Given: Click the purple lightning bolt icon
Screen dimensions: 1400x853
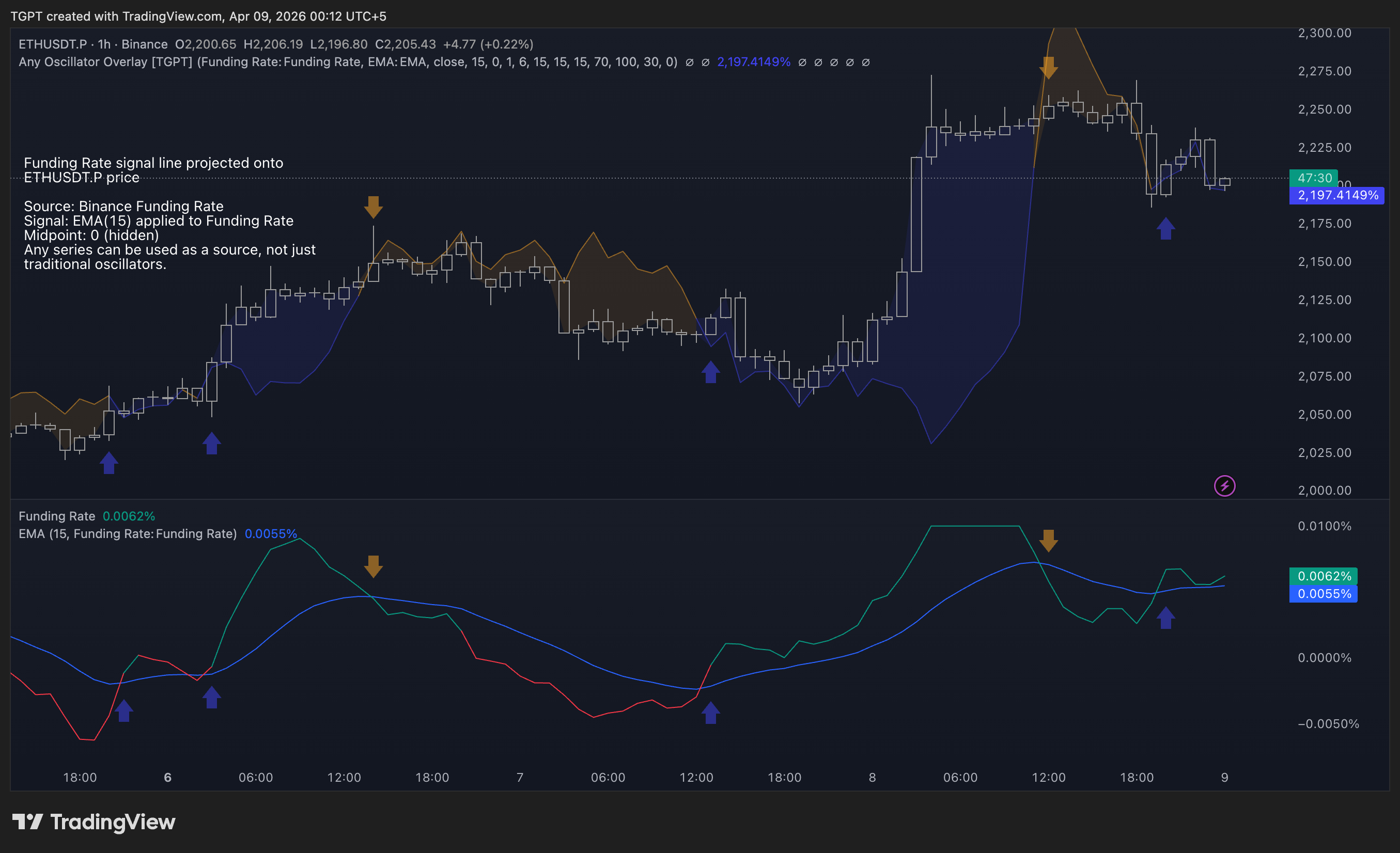Looking at the screenshot, I should coord(1224,485).
